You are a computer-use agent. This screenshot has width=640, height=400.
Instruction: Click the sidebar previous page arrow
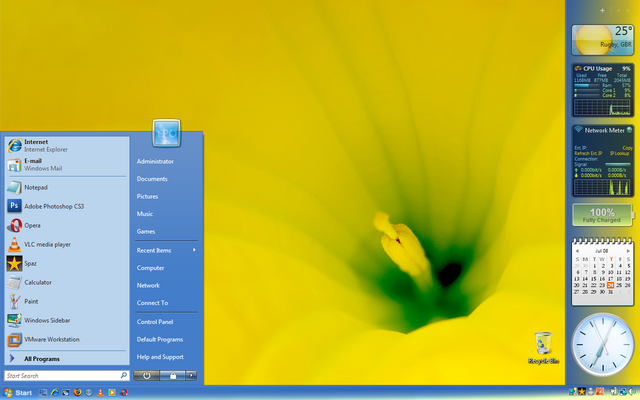(x=618, y=10)
